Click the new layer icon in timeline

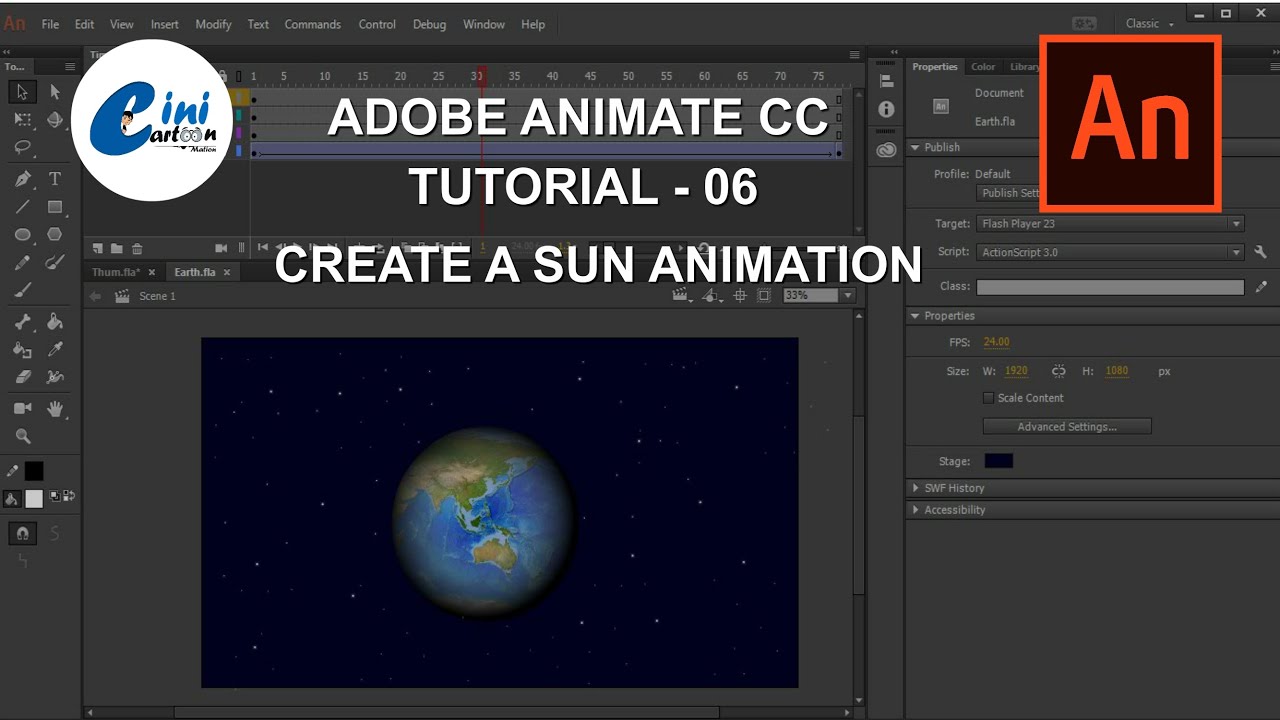[98, 248]
